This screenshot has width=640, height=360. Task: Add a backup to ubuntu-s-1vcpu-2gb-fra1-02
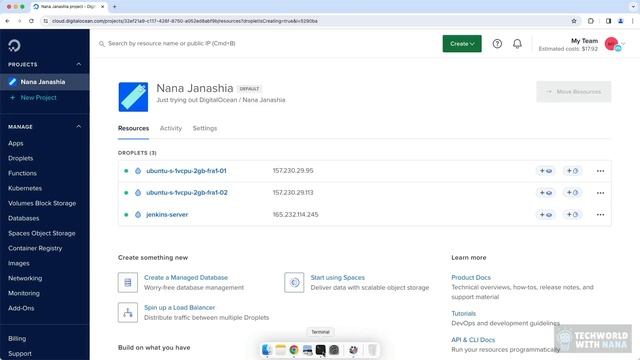click(x=572, y=193)
